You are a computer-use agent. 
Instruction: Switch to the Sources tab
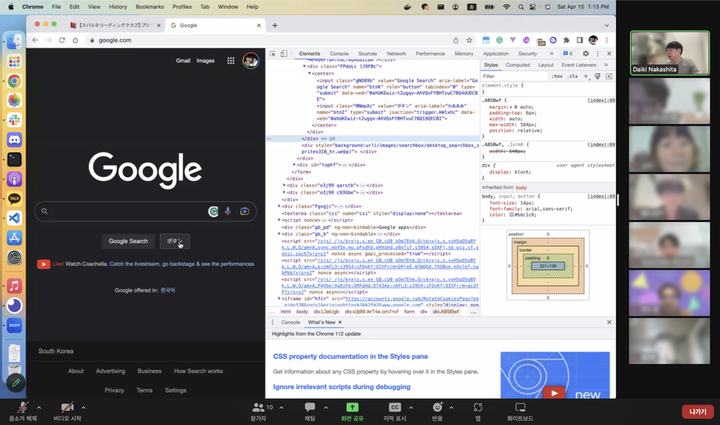(x=367, y=54)
